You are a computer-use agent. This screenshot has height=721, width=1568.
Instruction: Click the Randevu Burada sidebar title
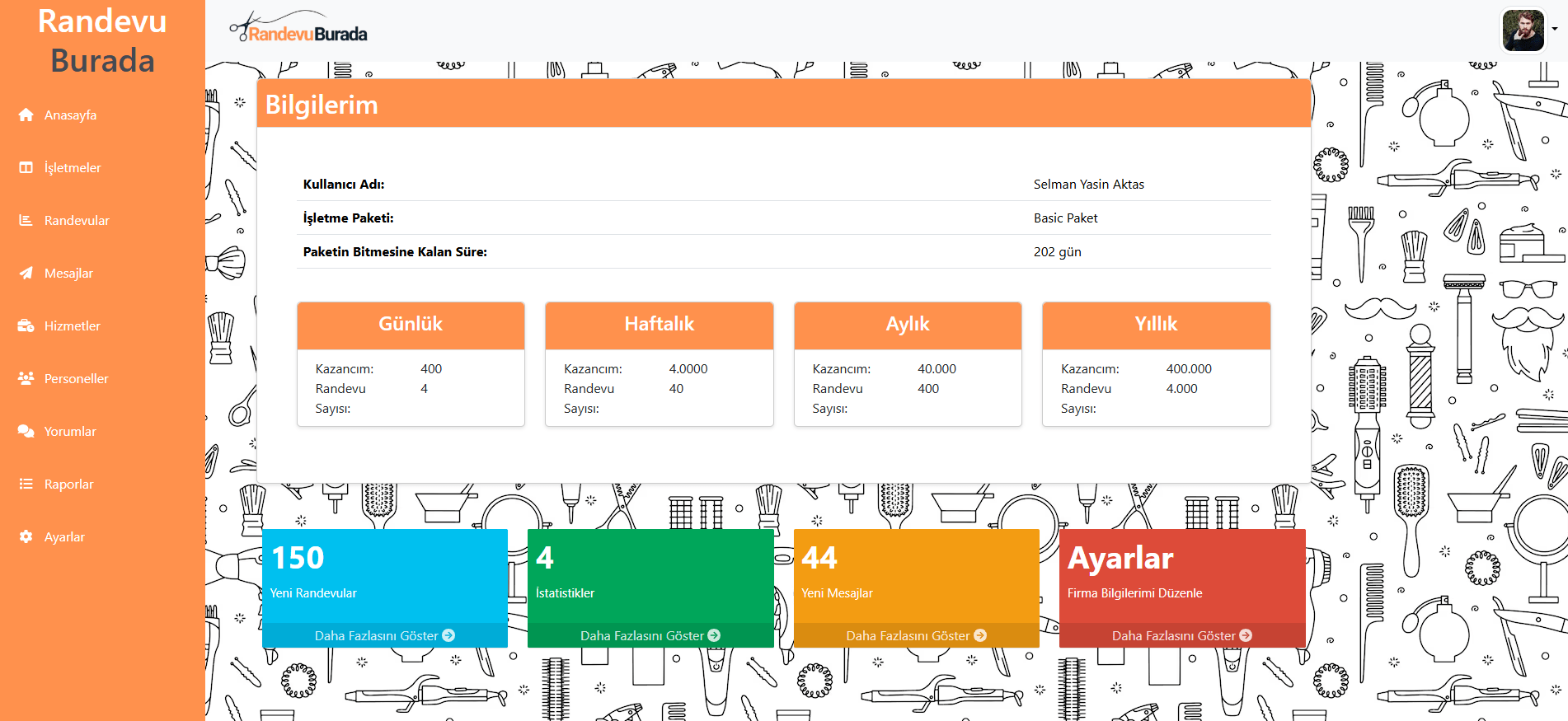coord(102,40)
